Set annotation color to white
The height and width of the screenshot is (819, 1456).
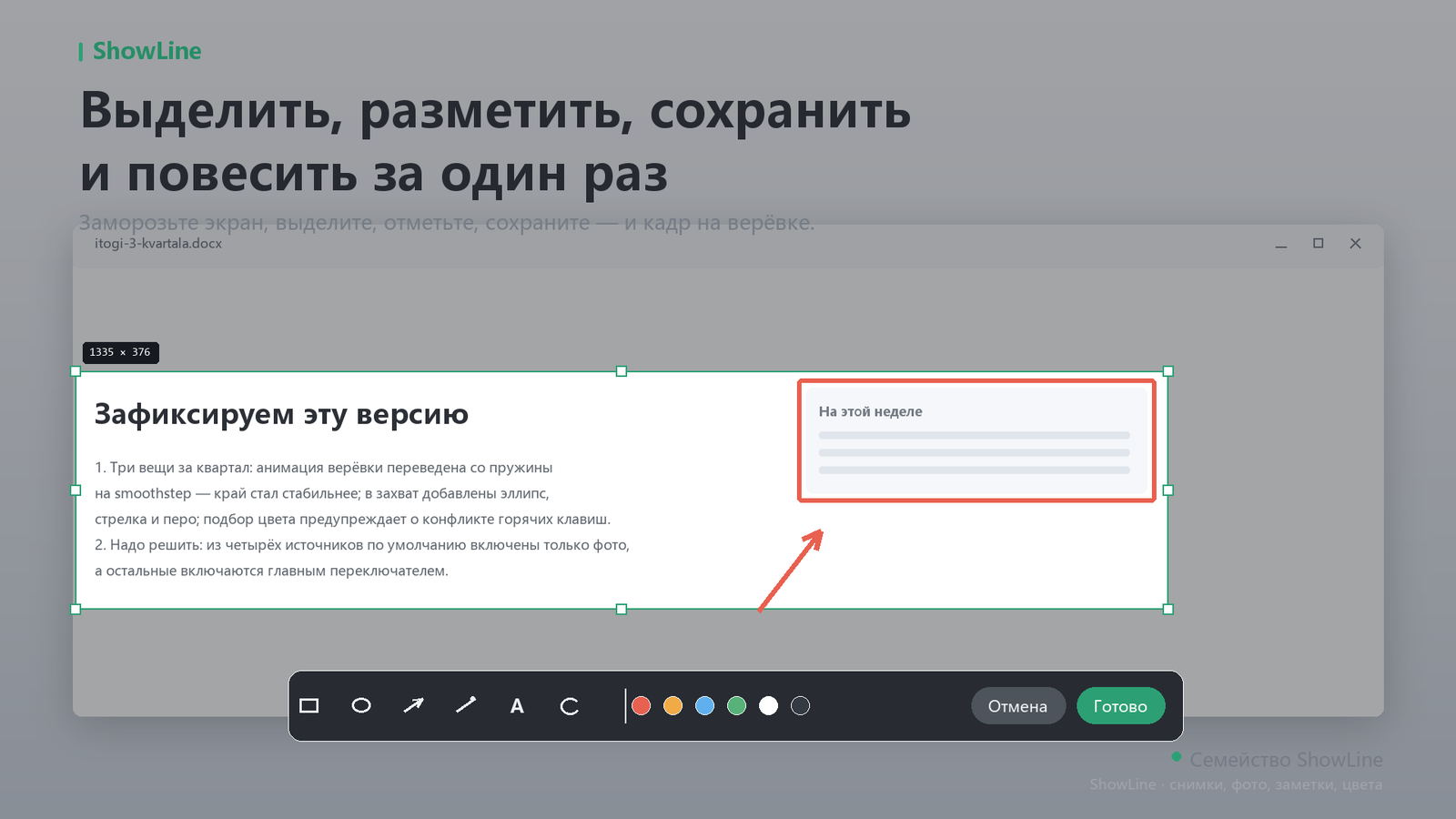(x=769, y=706)
